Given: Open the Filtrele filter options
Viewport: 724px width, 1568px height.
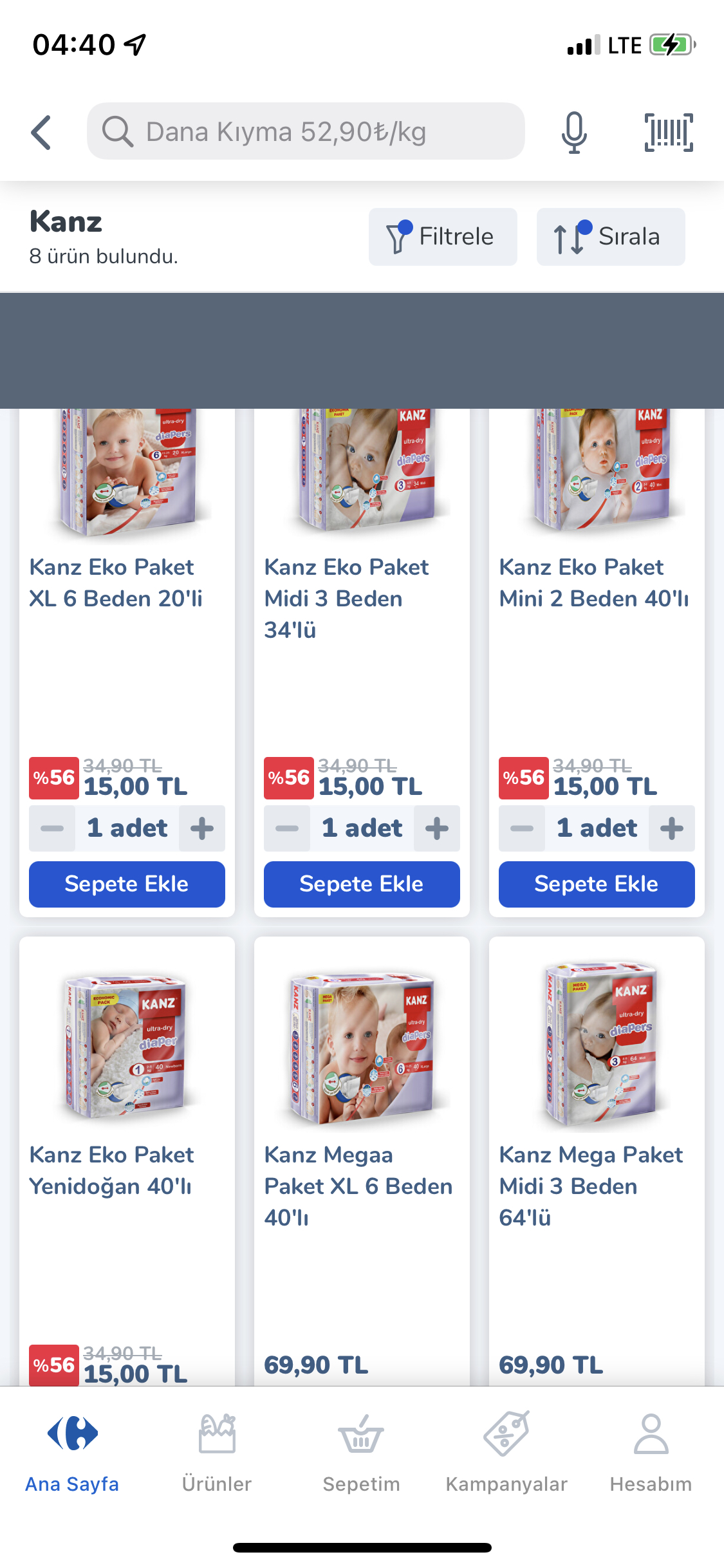Looking at the screenshot, I should (443, 237).
